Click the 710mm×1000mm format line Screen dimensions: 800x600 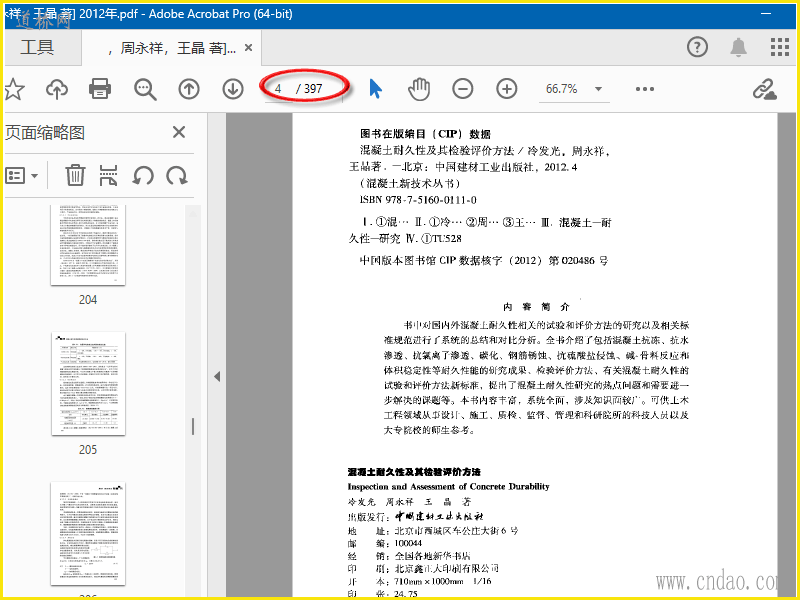(x=419, y=581)
